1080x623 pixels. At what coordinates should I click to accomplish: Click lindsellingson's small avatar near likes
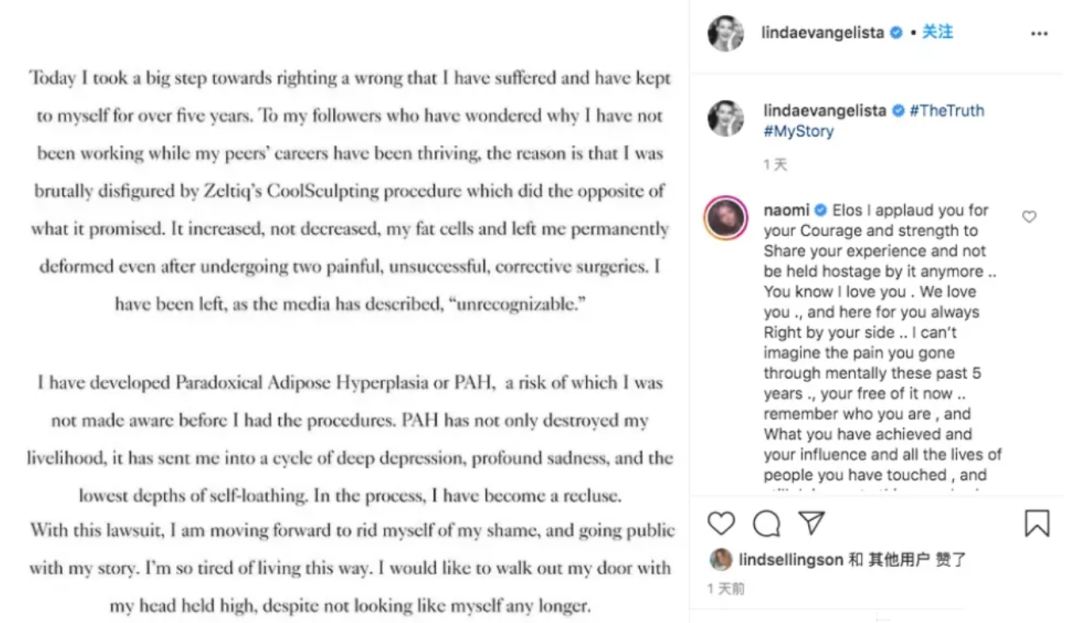pyautogui.click(x=720, y=560)
